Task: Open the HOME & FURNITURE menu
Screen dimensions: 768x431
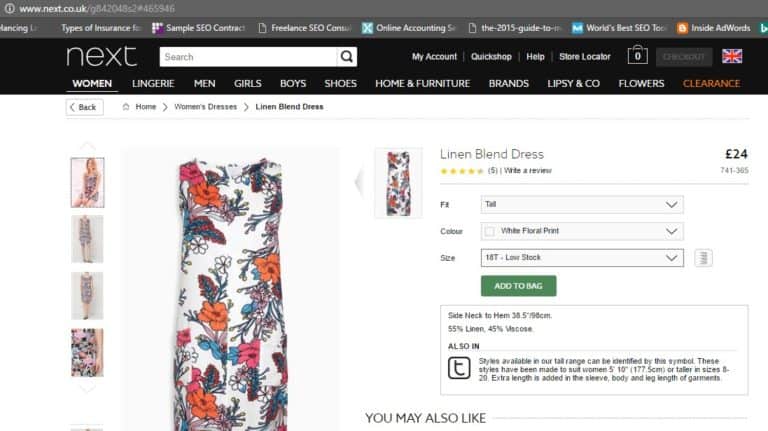Action: click(x=422, y=83)
